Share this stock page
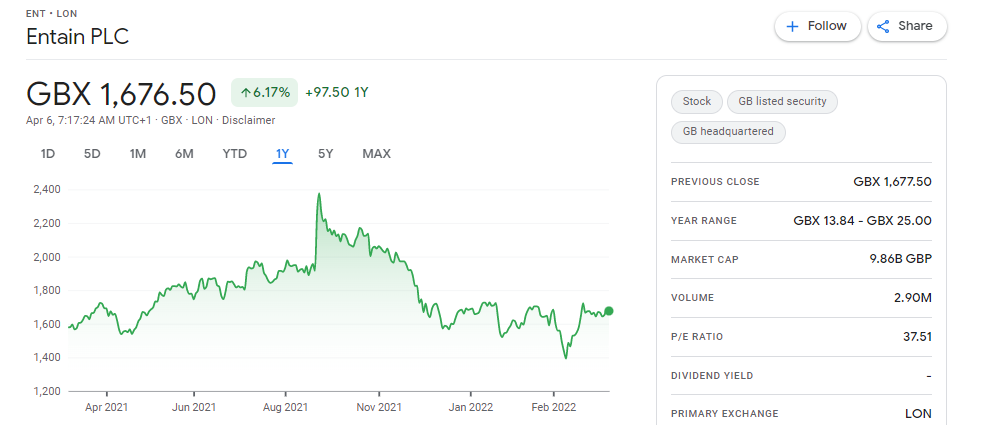The image size is (990, 425). [x=907, y=27]
